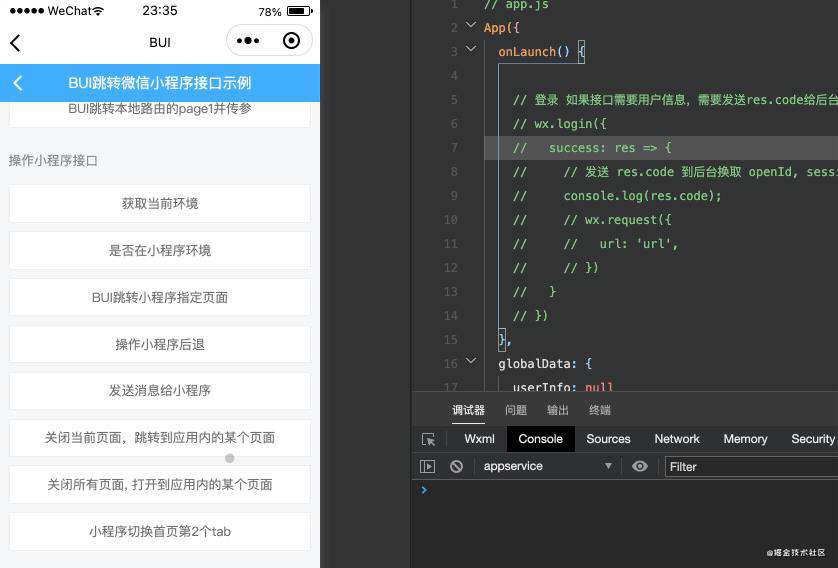Open the Sources devtools tab
Screen dimensions: 838x568
pos(608,439)
